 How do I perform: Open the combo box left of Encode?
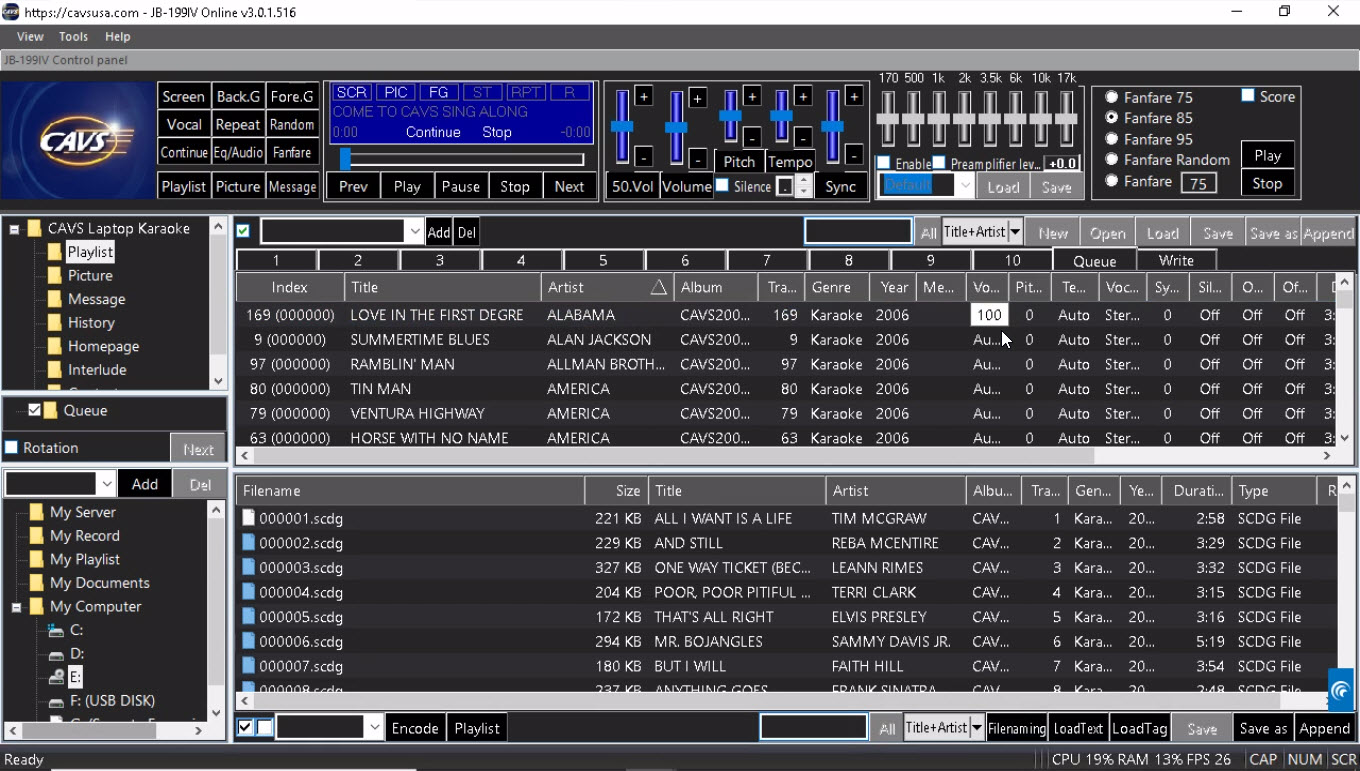[x=375, y=728]
